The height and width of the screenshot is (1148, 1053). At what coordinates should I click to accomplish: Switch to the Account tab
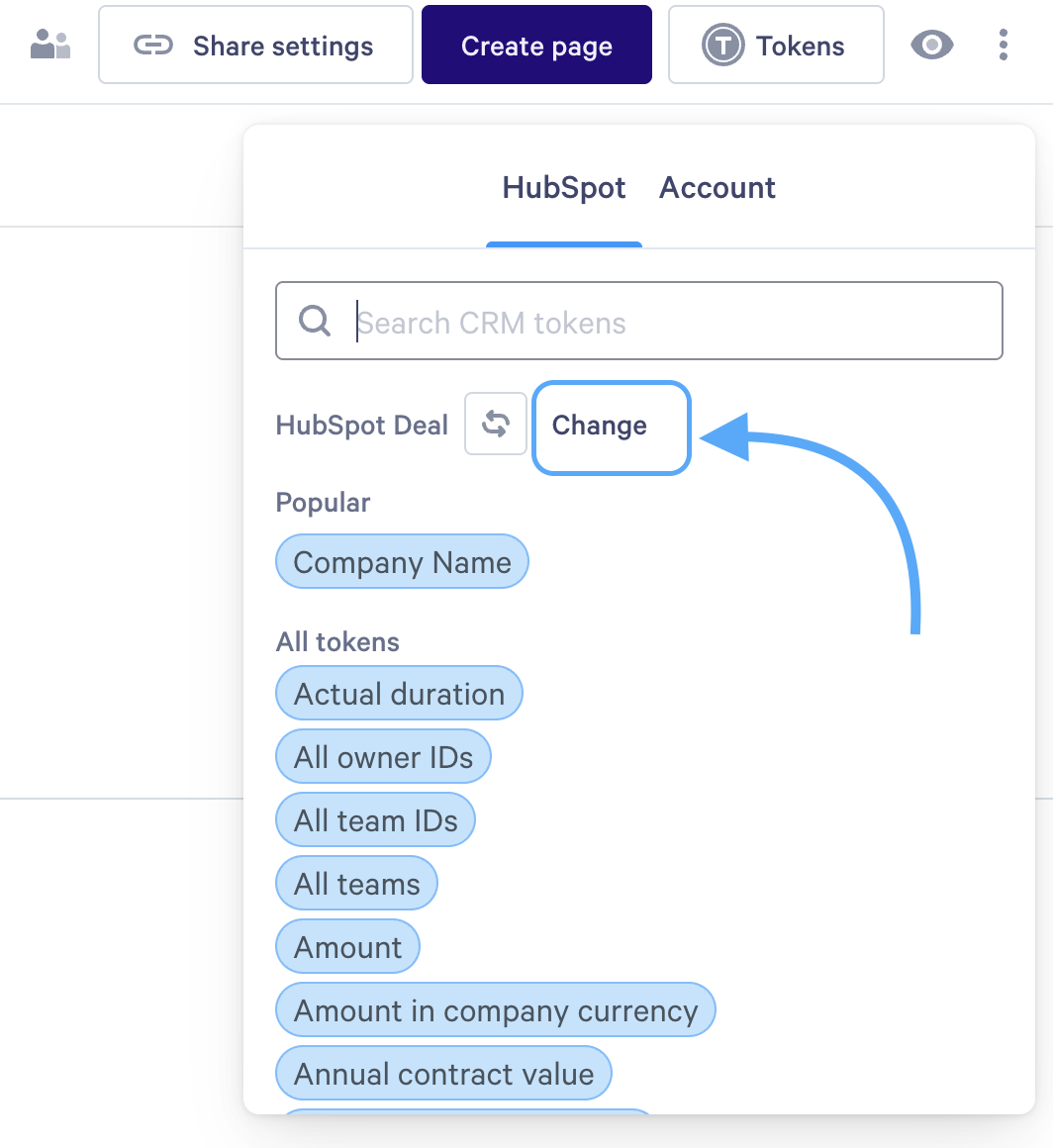tap(718, 188)
